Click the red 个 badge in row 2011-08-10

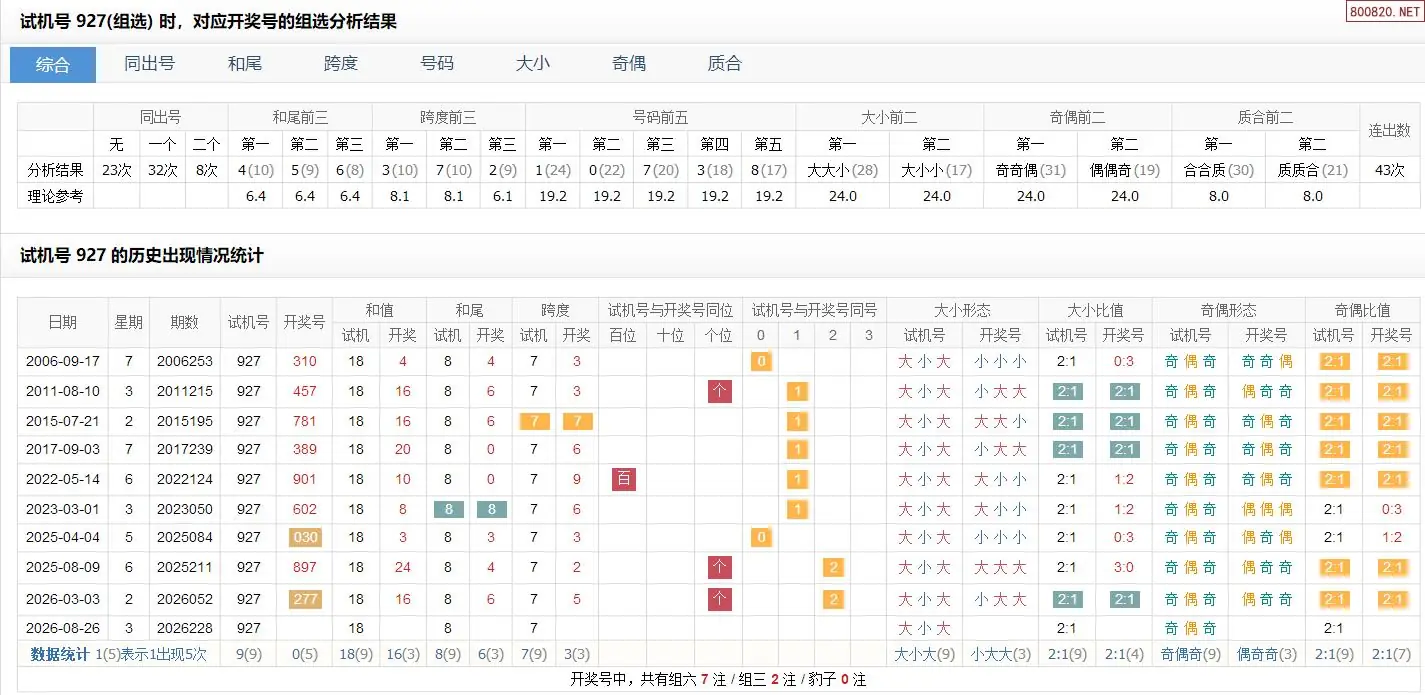click(720, 391)
